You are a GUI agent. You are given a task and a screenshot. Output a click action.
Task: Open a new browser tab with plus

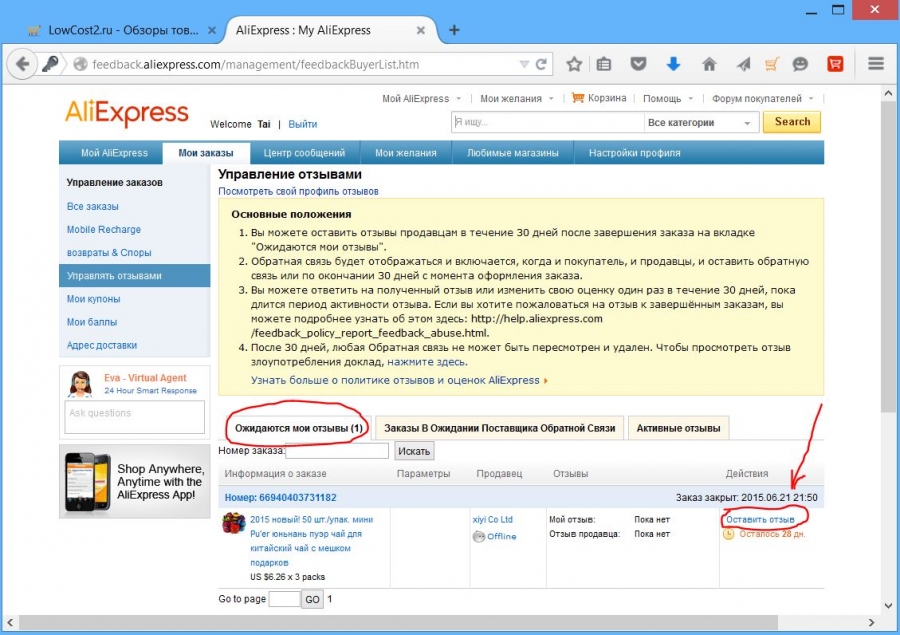[x=454, y=30]
